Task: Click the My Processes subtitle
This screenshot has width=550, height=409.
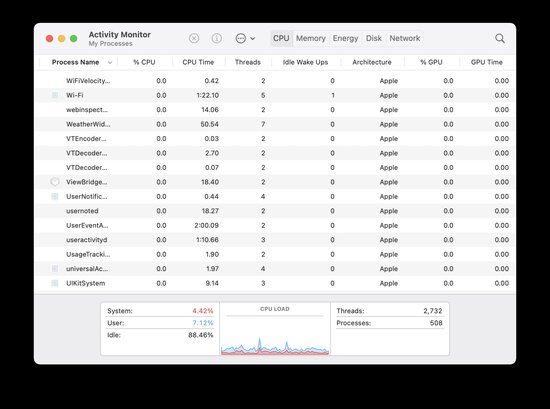Action: [x=110, y=43]
